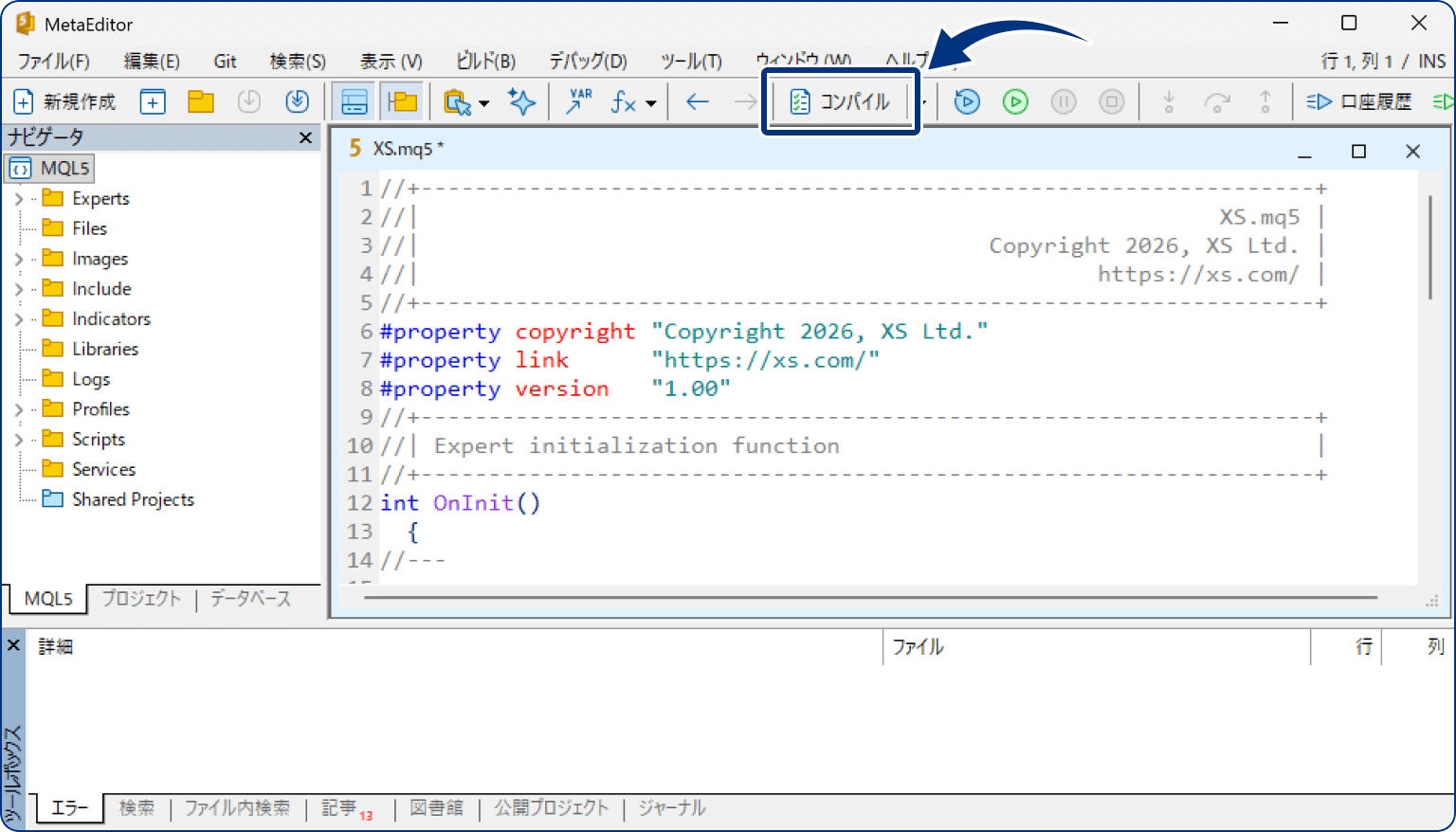Select the ジャーナル tab in toolbox

[671, 808]
